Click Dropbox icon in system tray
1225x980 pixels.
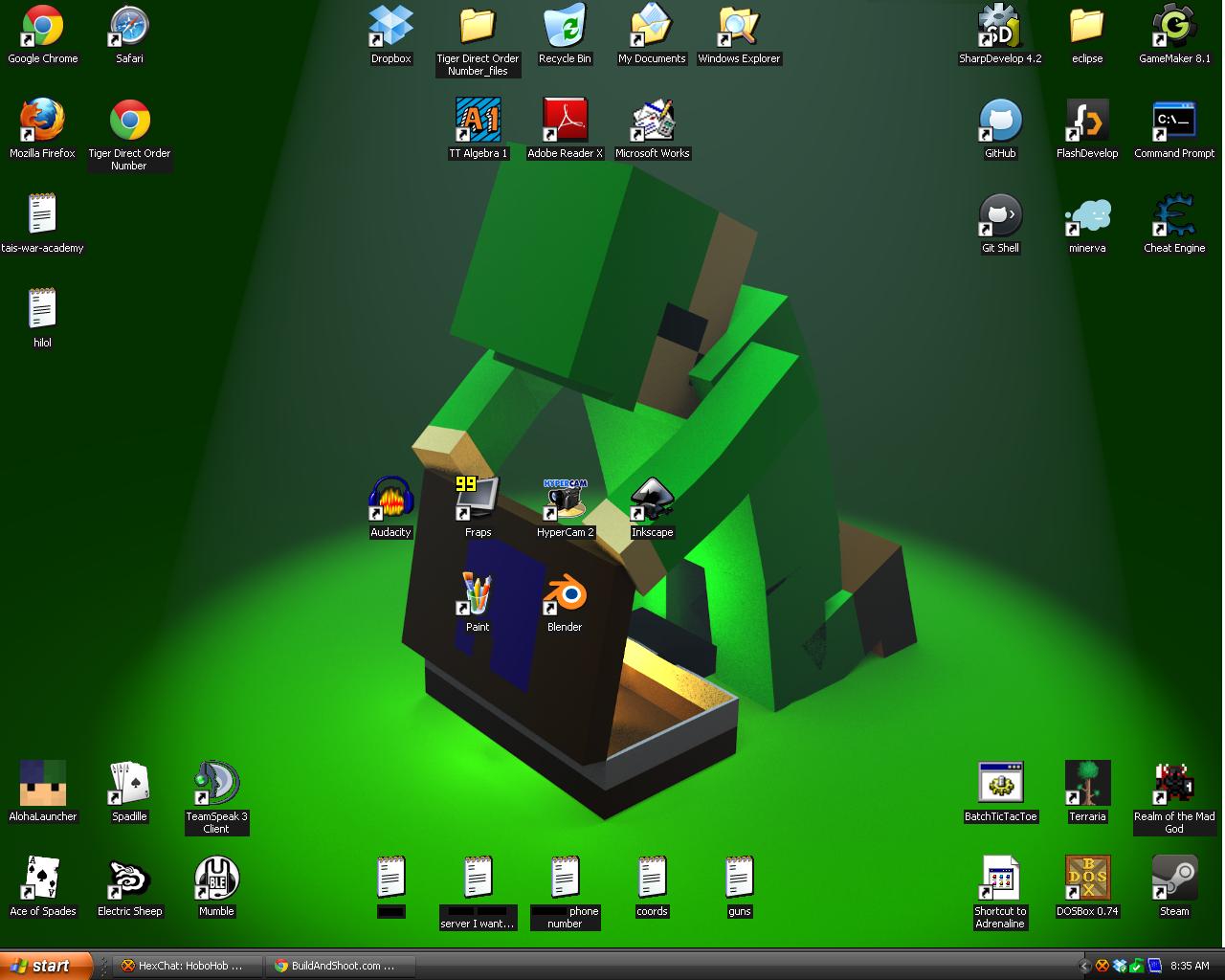(x=1119, y=966)
